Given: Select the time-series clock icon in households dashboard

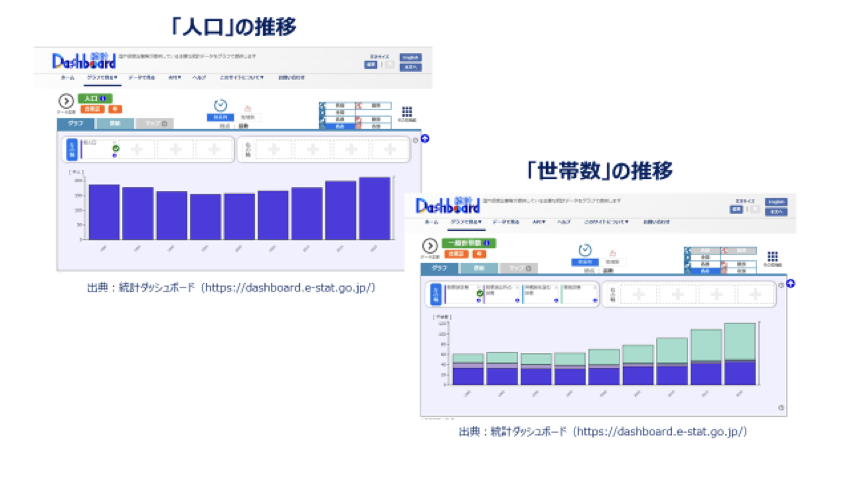Looking at the screenshot, I should point(585,251).
